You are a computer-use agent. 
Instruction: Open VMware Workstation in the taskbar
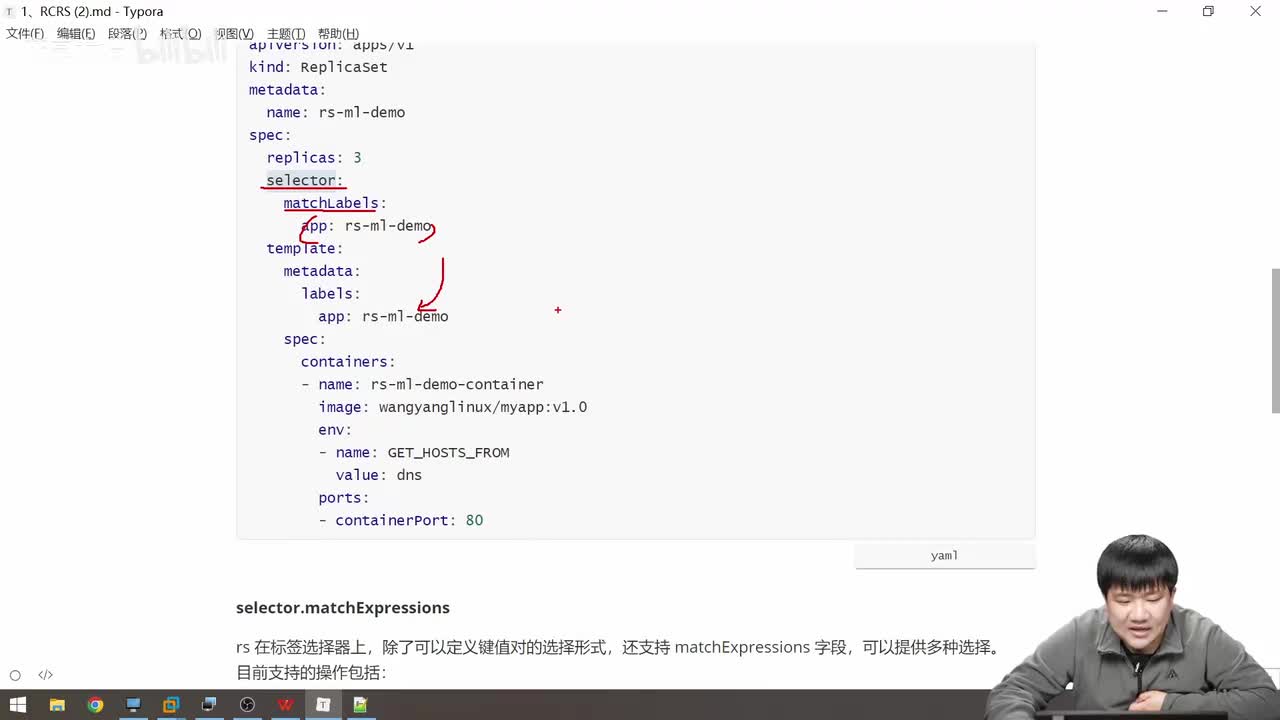pos(171,705)
